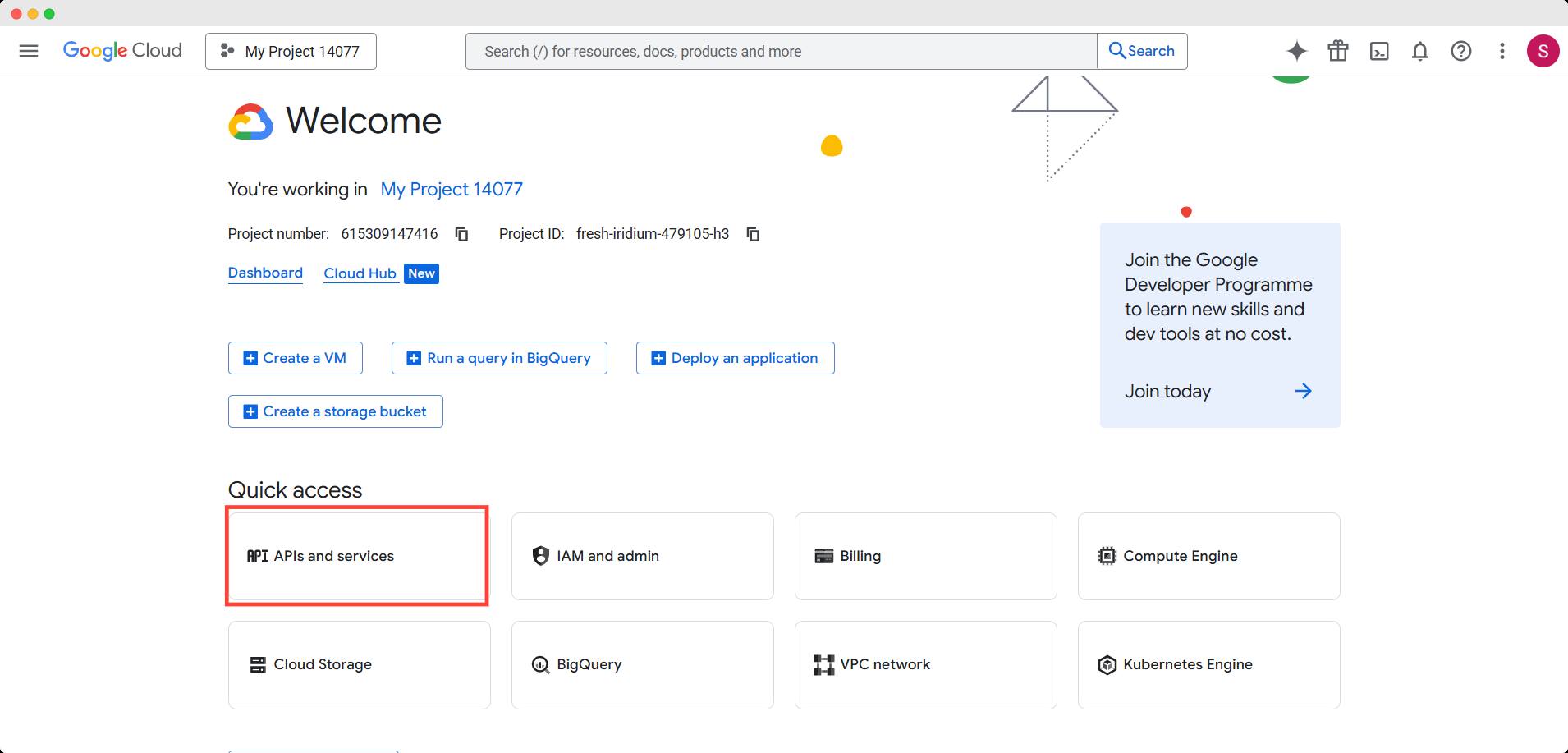The width and height of the screenshot is (1568, 753).
Task: Copy the project number
Action: [x=461, y=234]
